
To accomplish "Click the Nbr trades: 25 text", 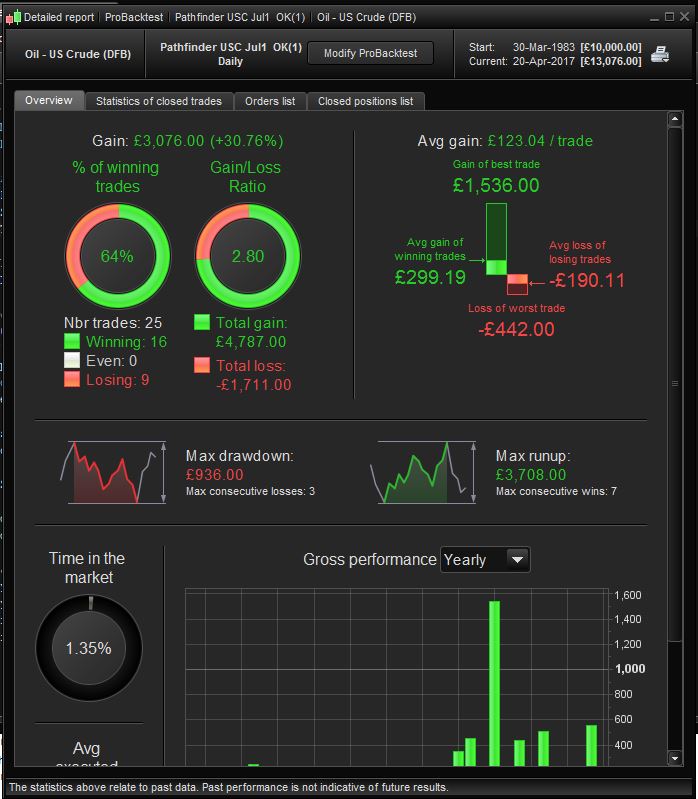I will click(x=113, y=323).
